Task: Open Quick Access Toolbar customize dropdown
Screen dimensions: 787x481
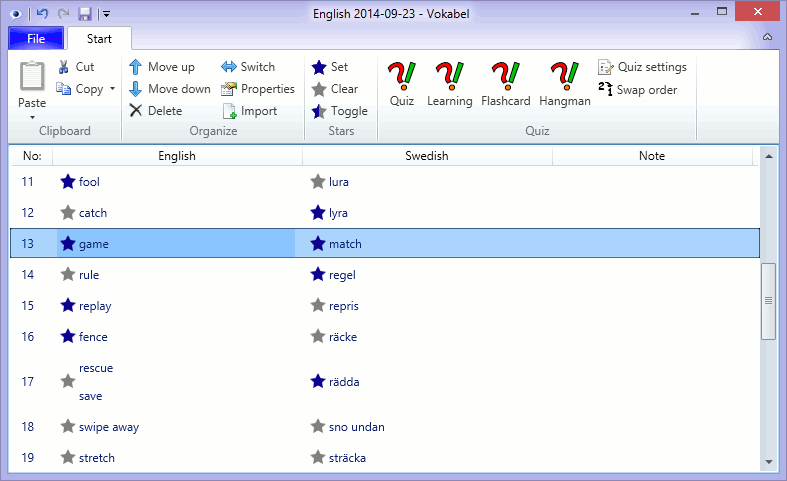Action: (x=107, y=14)
